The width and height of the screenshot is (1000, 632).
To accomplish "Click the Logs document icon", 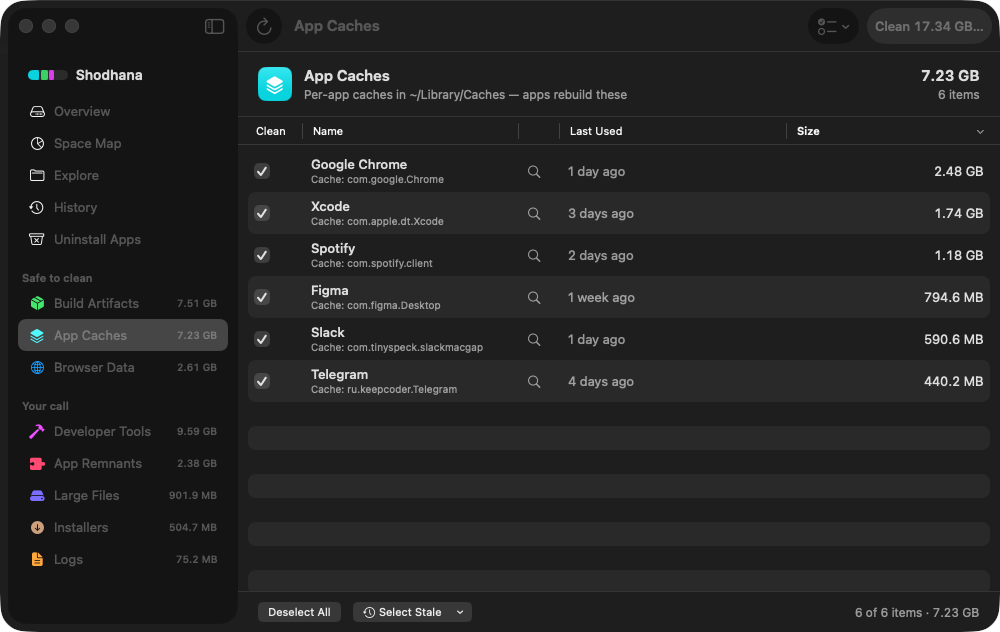I will tap(37, 559).
